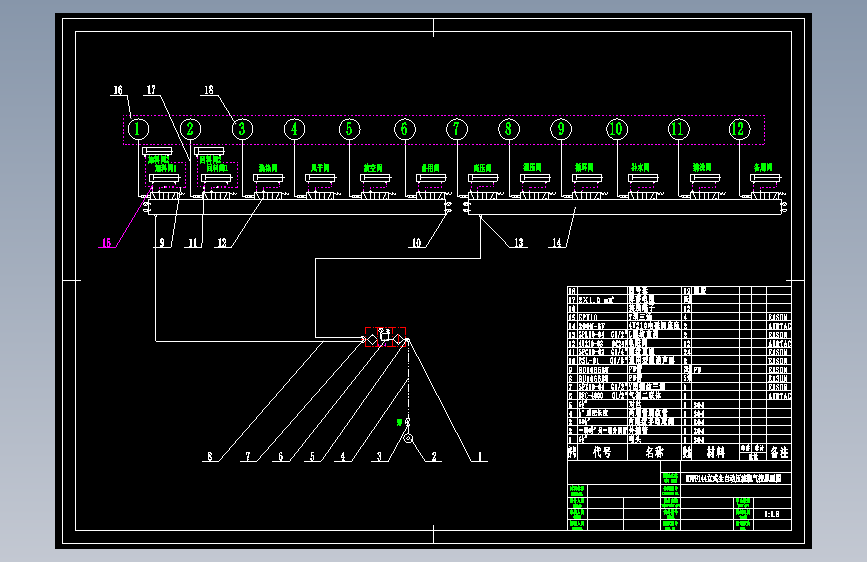Click the green circled number 6
This screenshot has width=867, height=562.
click(x=405, y=129)
